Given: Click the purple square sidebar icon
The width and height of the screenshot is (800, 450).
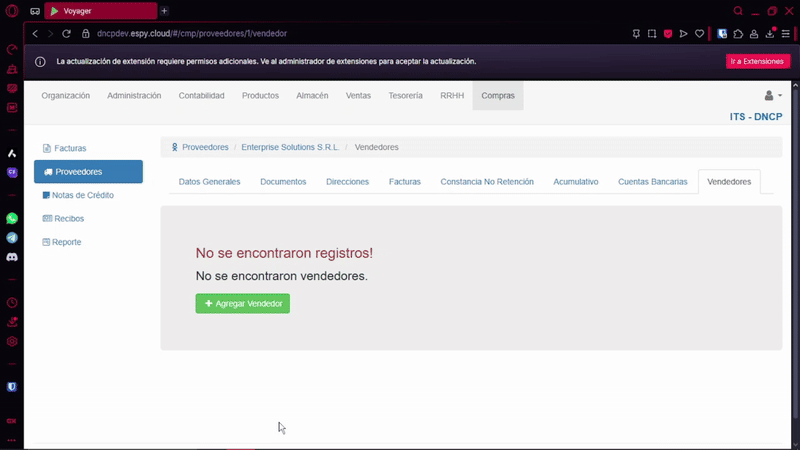Looking at the screenshot, I should [12, 172].
